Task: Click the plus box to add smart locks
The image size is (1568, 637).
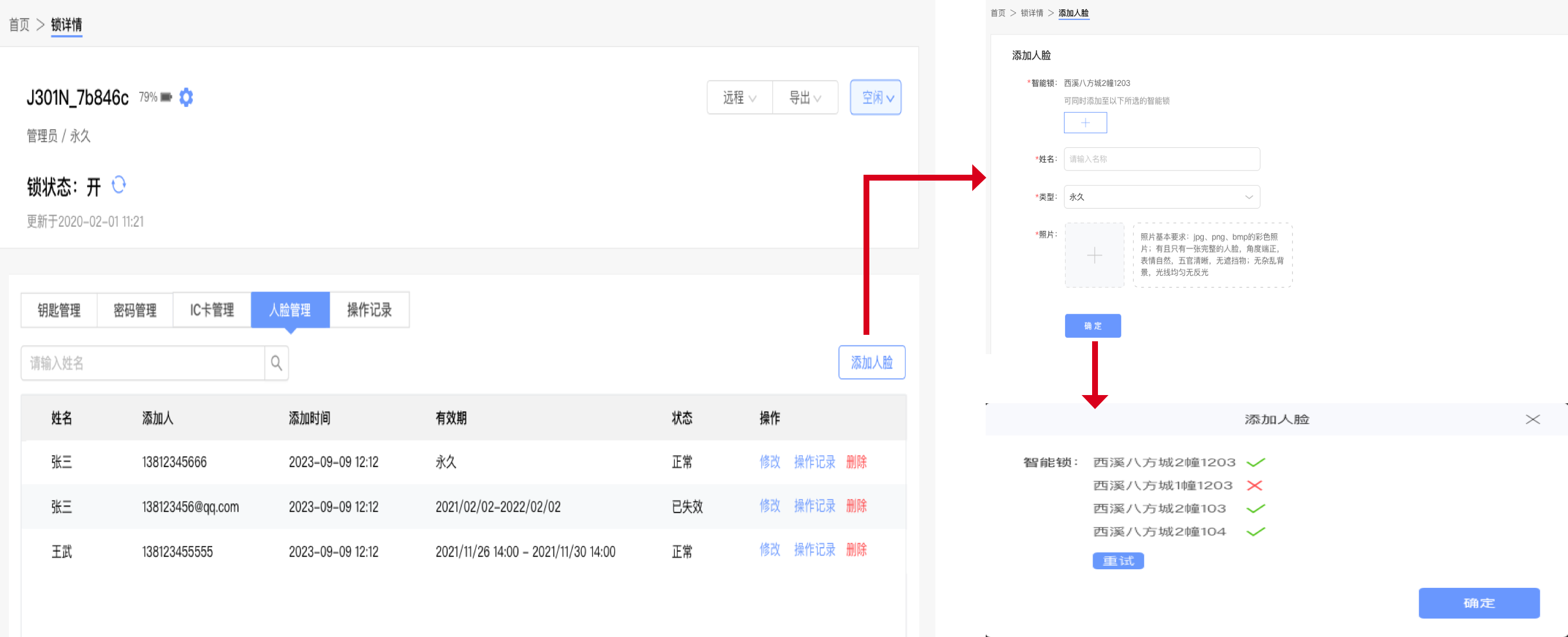Action: [1085, 123]
